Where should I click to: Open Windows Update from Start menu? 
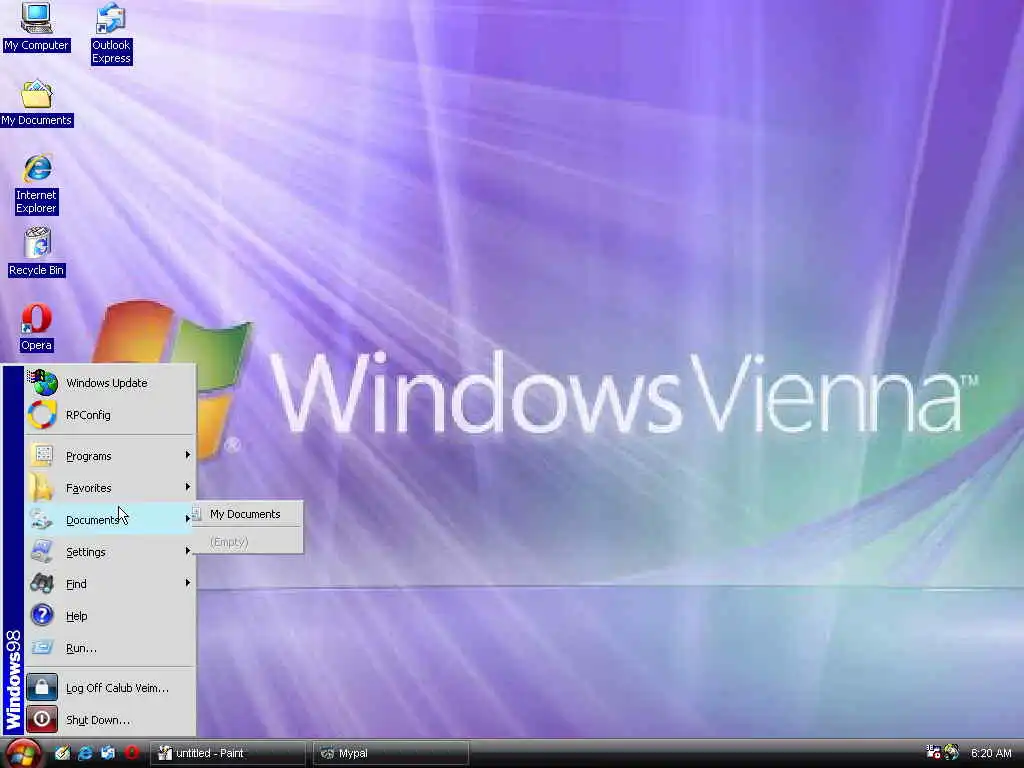point(110,383)
